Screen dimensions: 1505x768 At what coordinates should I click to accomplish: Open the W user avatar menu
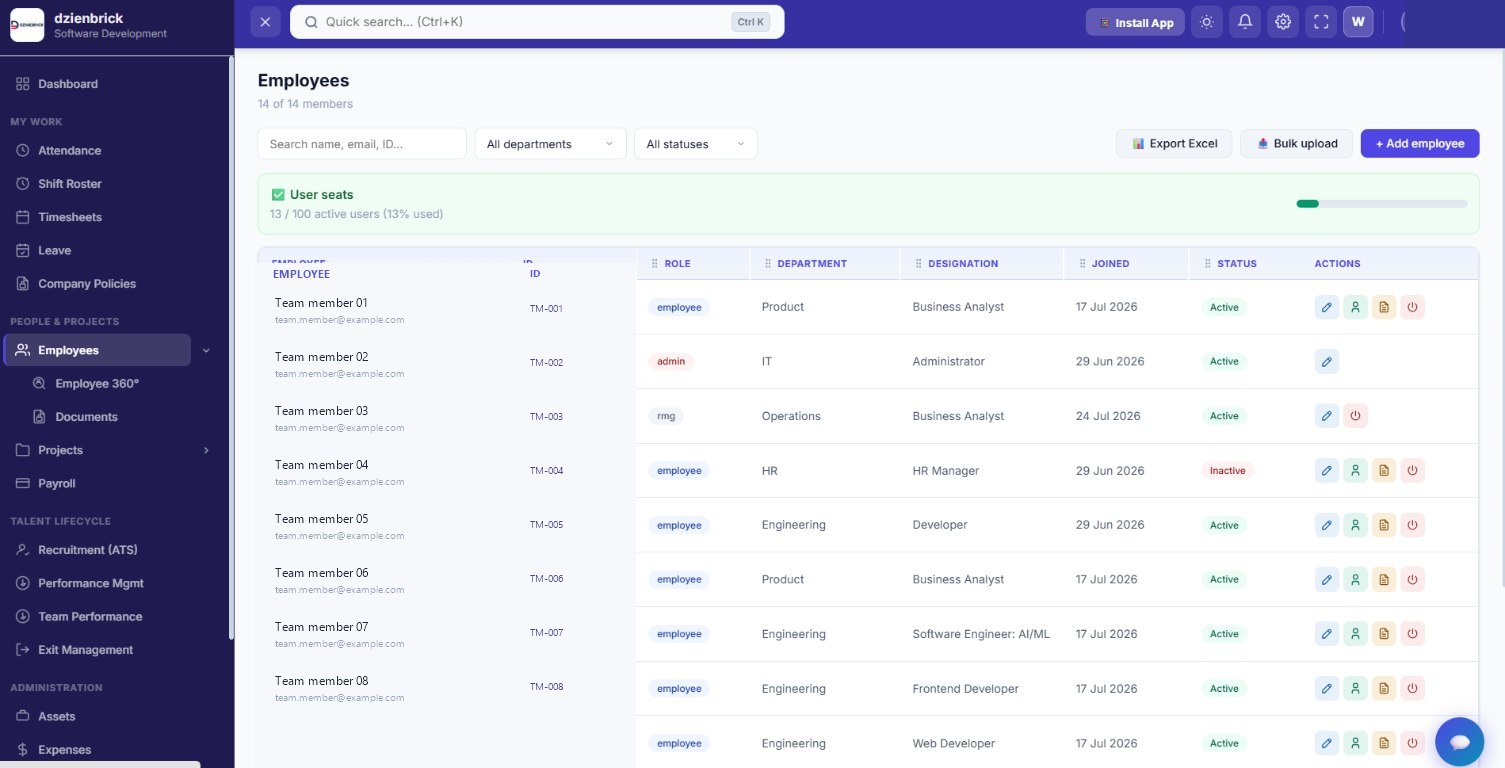[1358, 22]
